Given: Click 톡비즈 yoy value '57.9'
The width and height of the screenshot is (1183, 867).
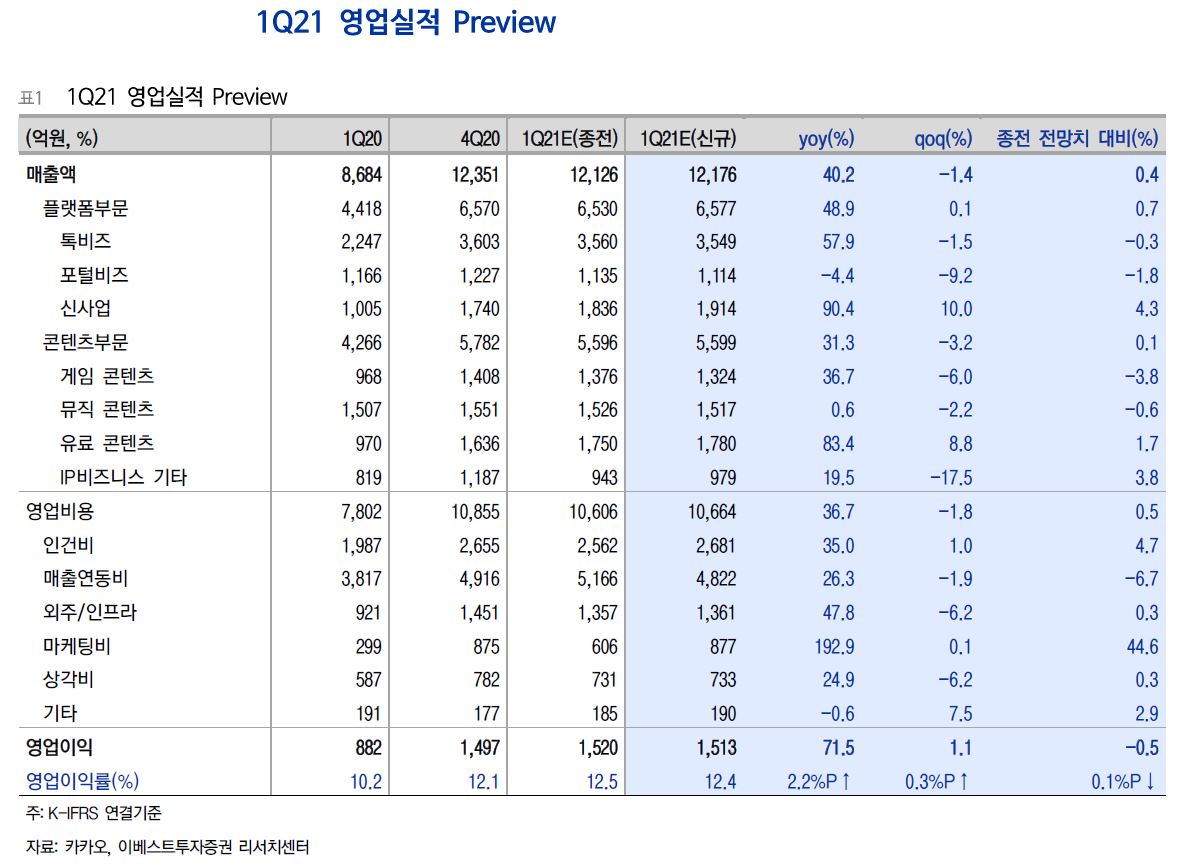Looking at the screenshot, I should coord(838,242).
